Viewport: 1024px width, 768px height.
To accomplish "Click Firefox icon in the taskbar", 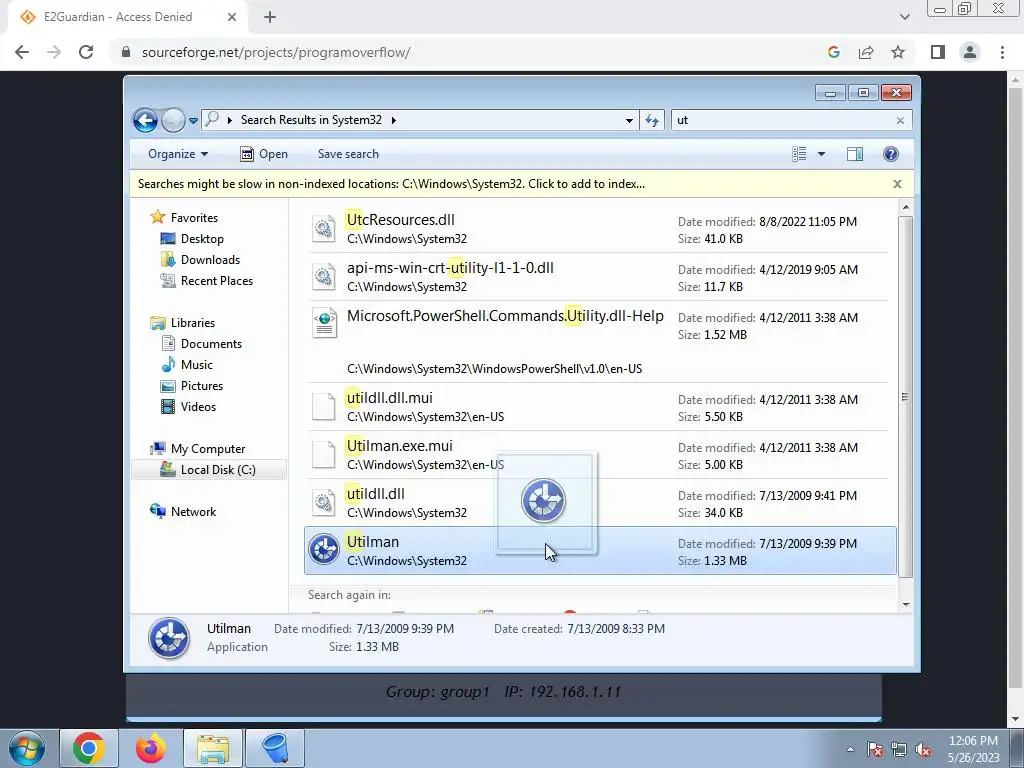I will (x=150, y=748).
